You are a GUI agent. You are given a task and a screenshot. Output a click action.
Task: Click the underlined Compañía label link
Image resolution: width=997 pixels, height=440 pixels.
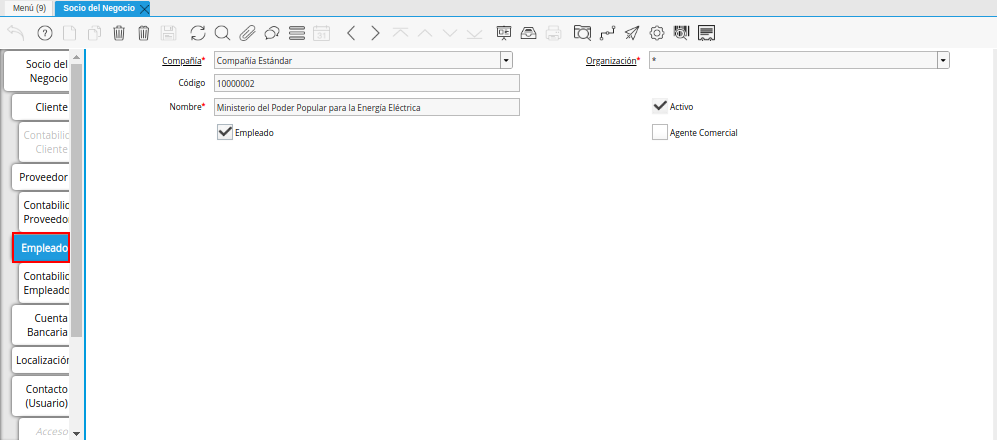[183, 61]
